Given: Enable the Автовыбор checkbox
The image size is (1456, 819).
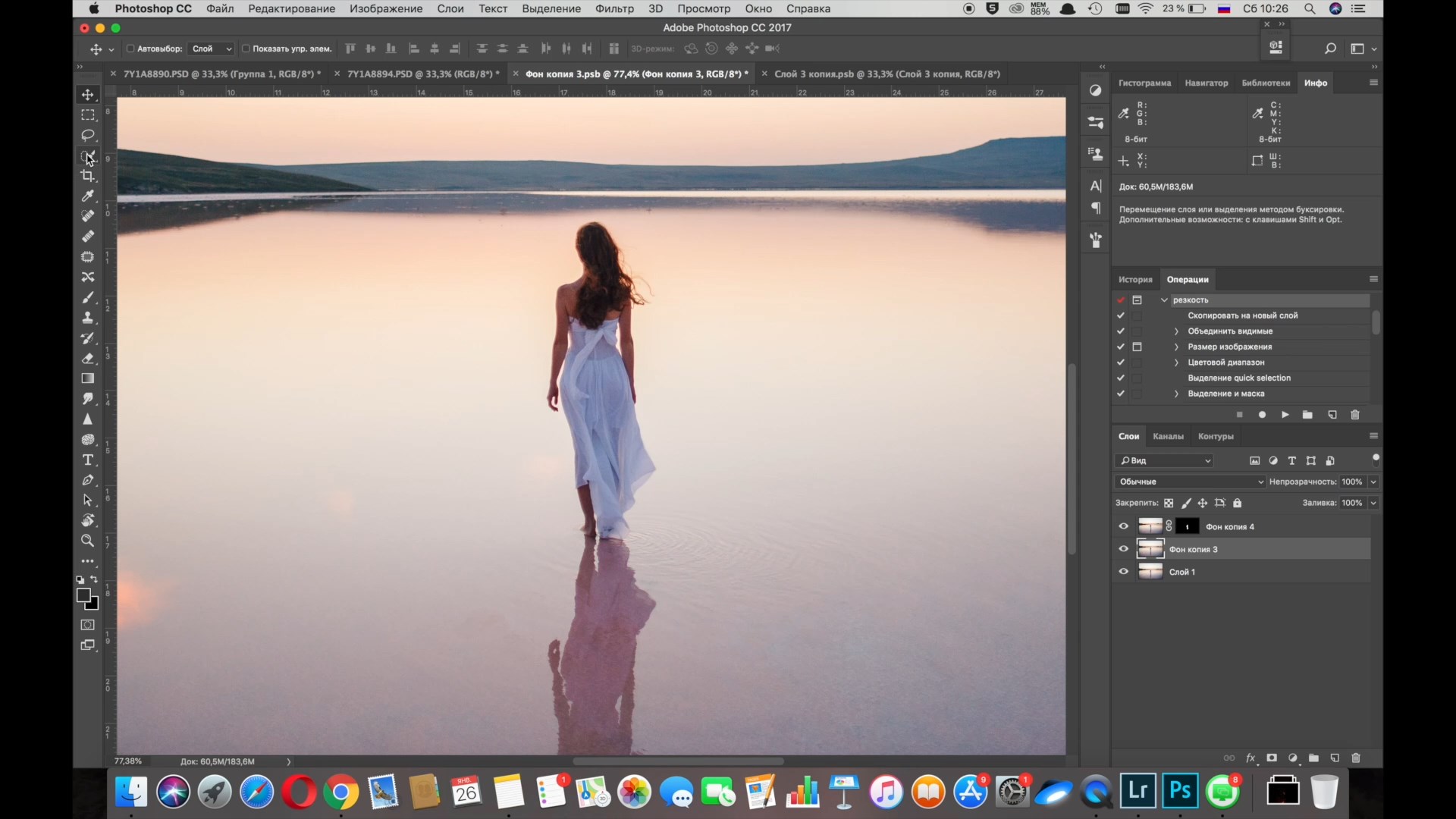Looking at the screenshot, I should [x=130, y=49].
